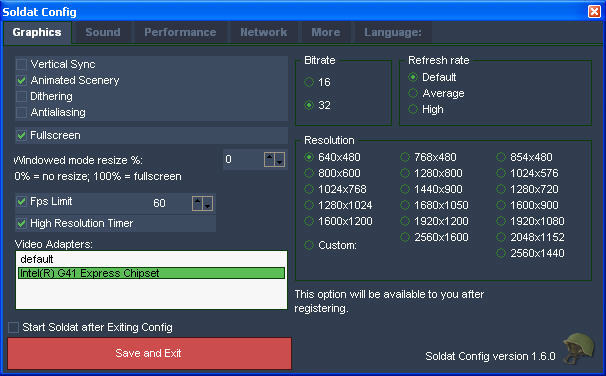The image size is (606, 376).
Task: Go to the Network tab
Action: click(x=264, y=32)
